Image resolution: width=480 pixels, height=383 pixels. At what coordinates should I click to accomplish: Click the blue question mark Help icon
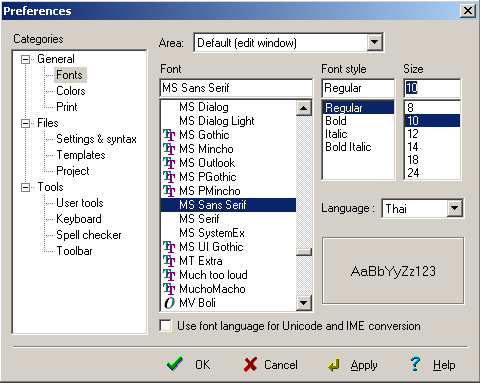(x=415, y=364)
